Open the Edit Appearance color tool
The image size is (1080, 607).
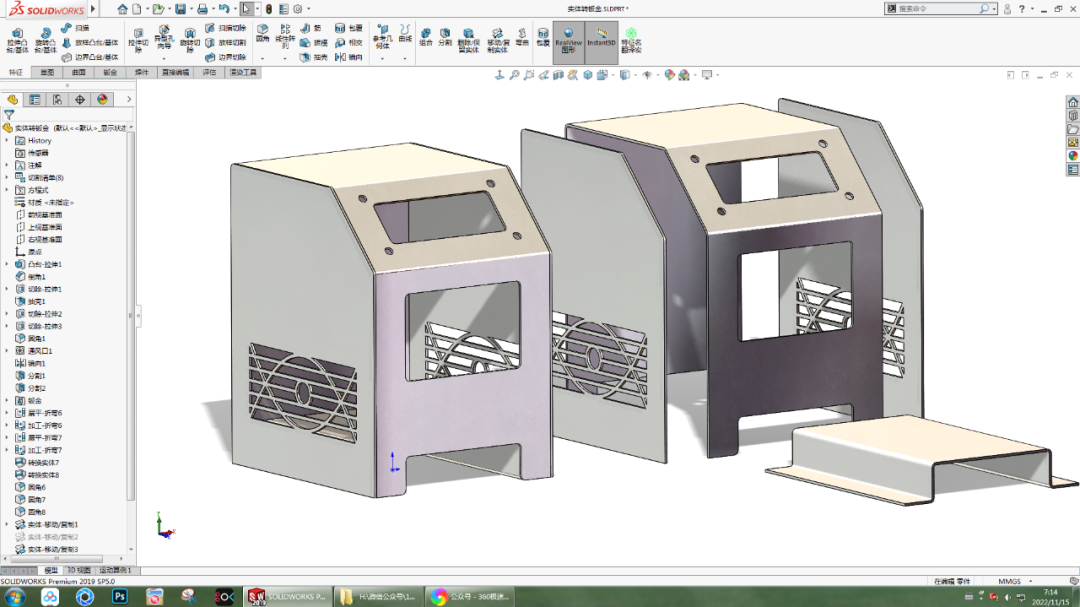pyautogui.click(x=668, y=74)
